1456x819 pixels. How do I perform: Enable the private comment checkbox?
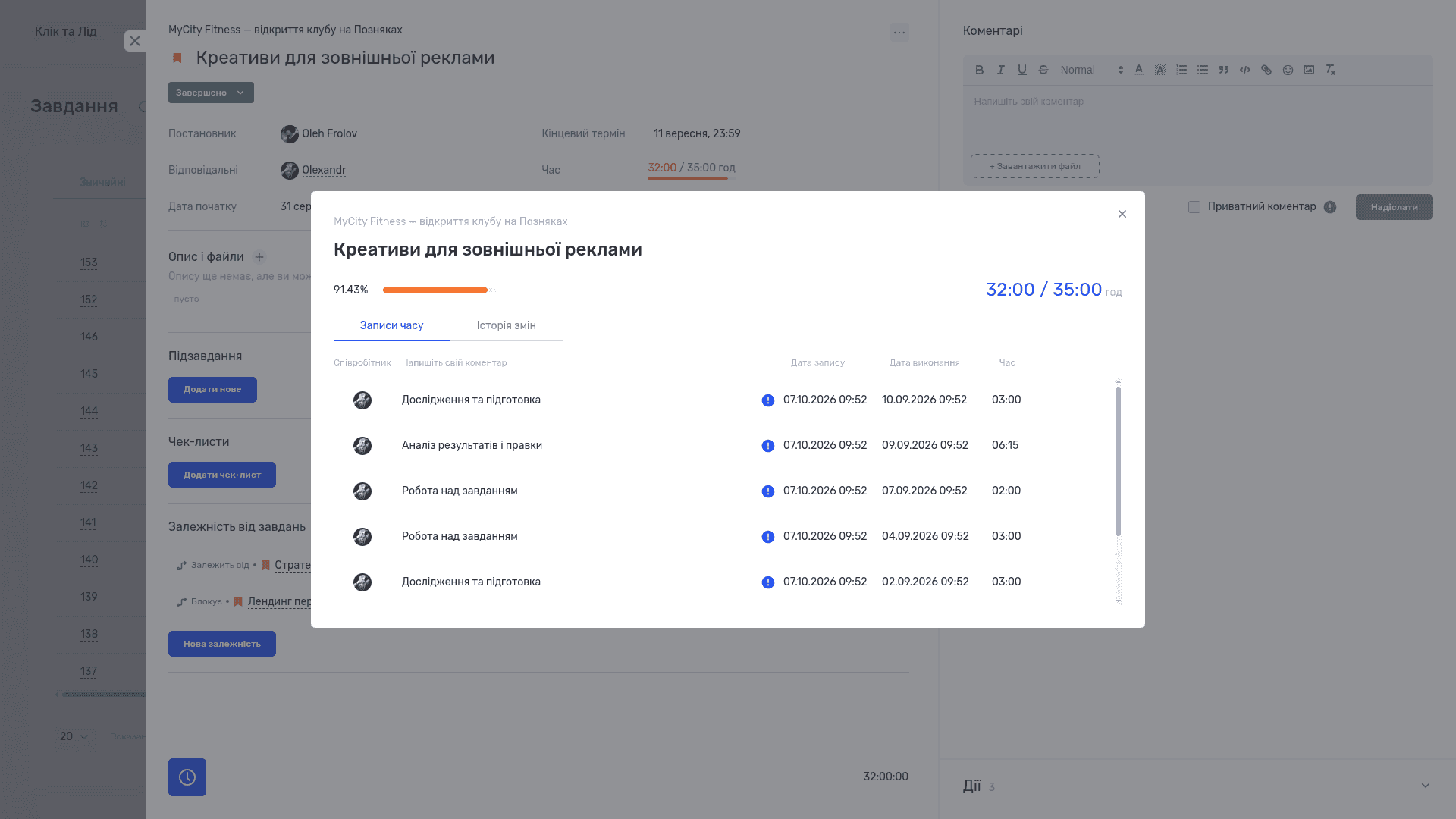click(x=1194, y=207)
